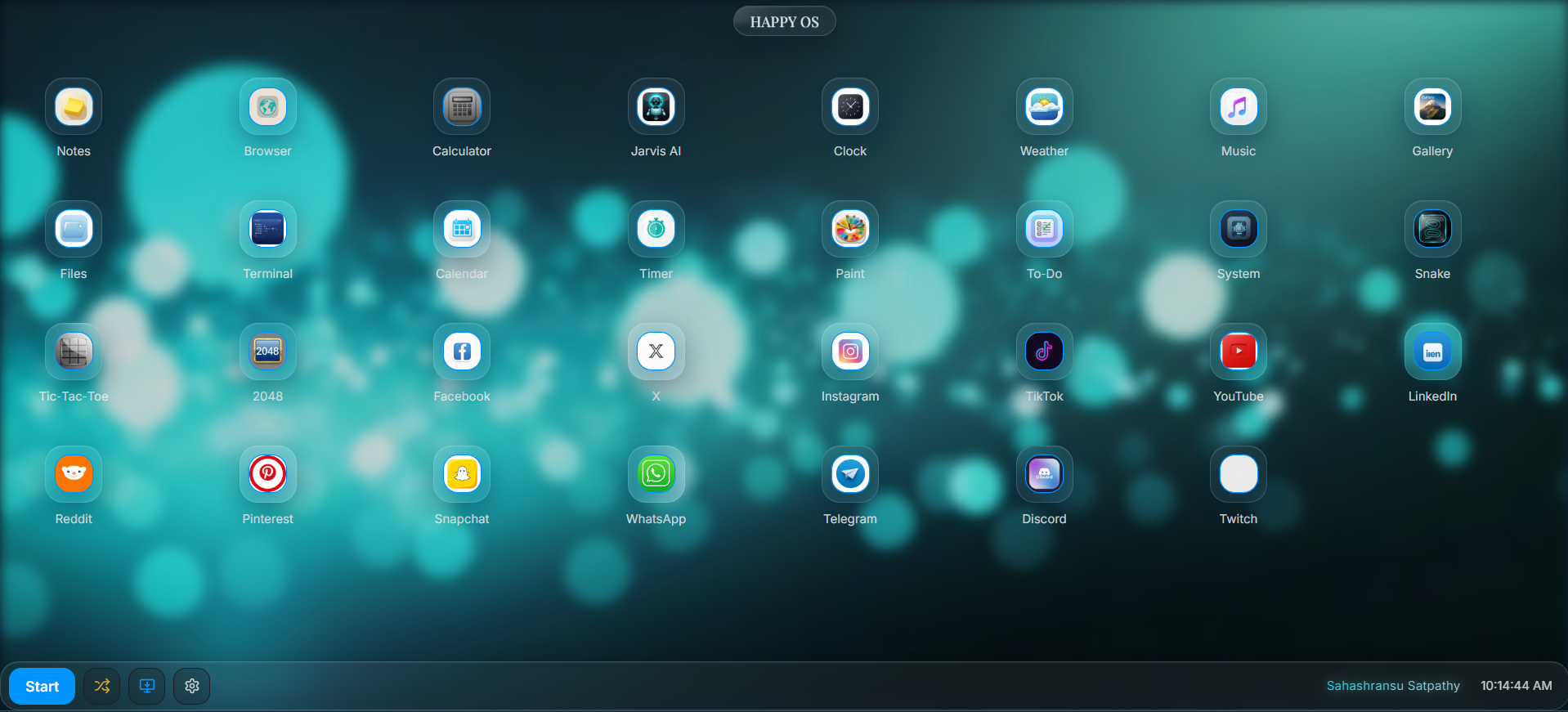Click the shuffle icon in taskbar
The height and width of the screenshot is (712, 1568).
pyautogui.click(x=102, y=687)
